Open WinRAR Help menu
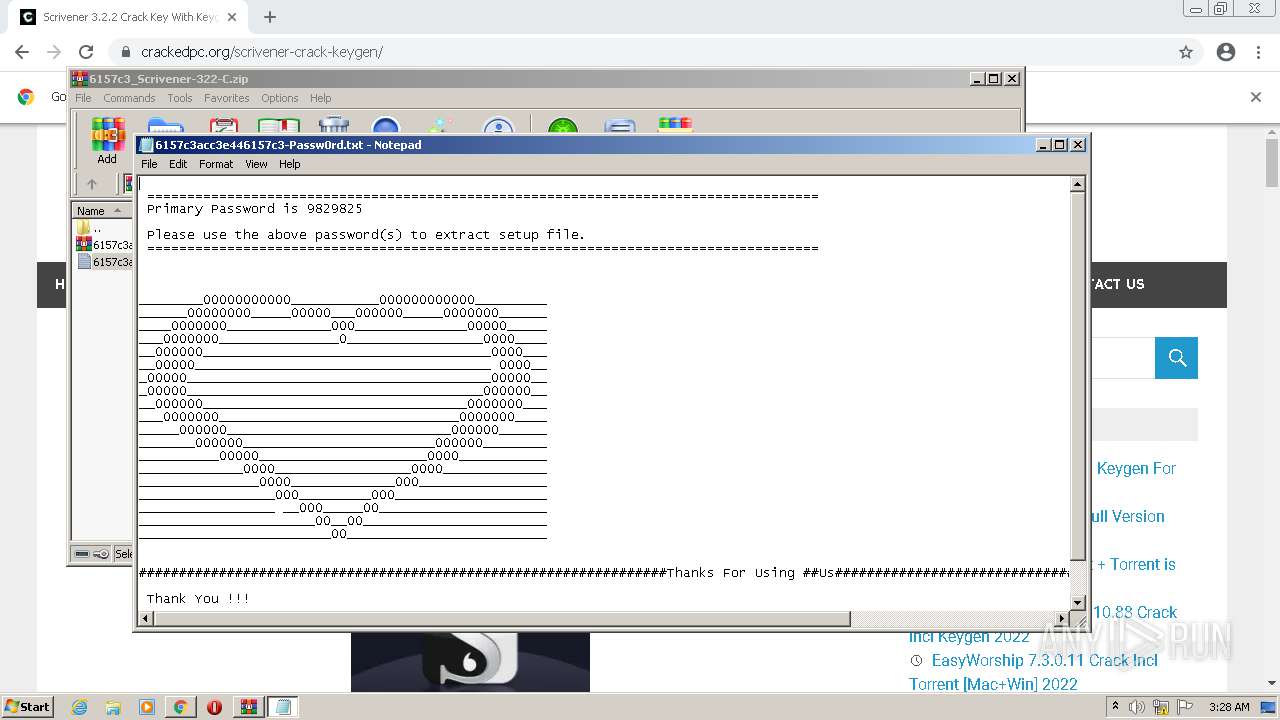The image size is (1280, 720). 320,98
